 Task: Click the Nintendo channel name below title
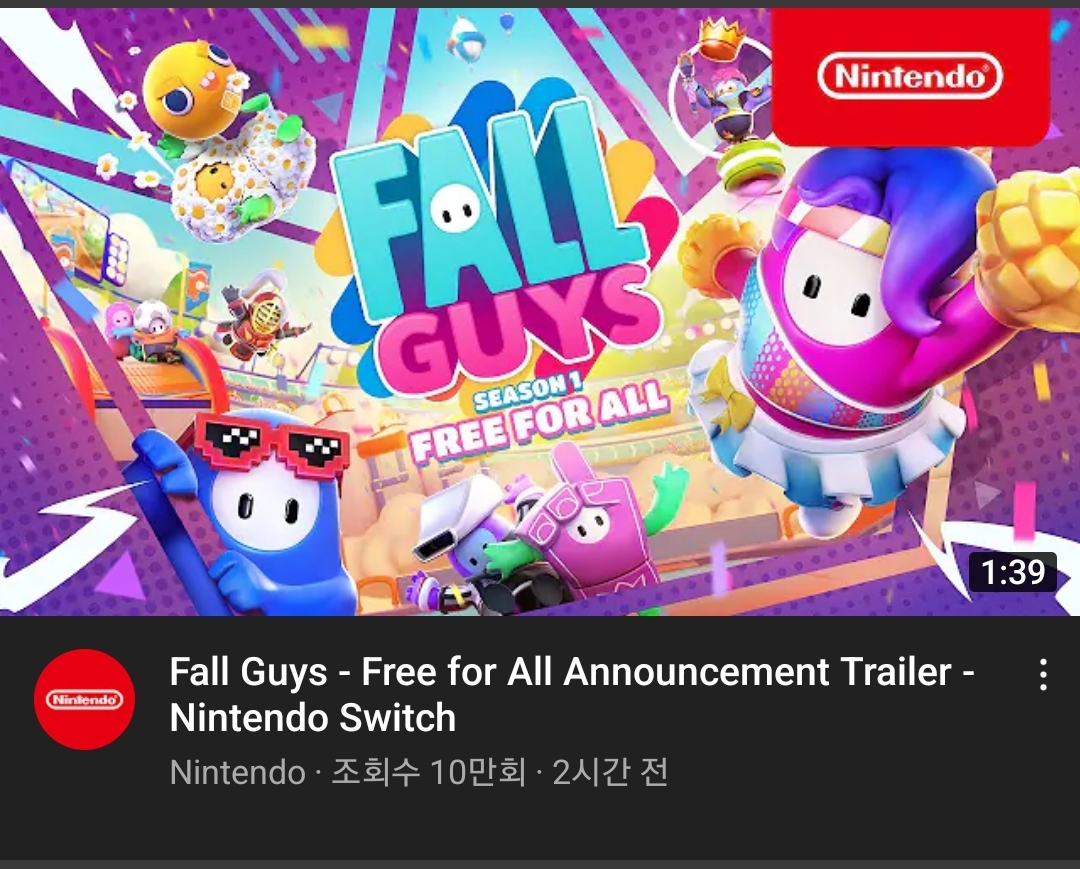238,773
